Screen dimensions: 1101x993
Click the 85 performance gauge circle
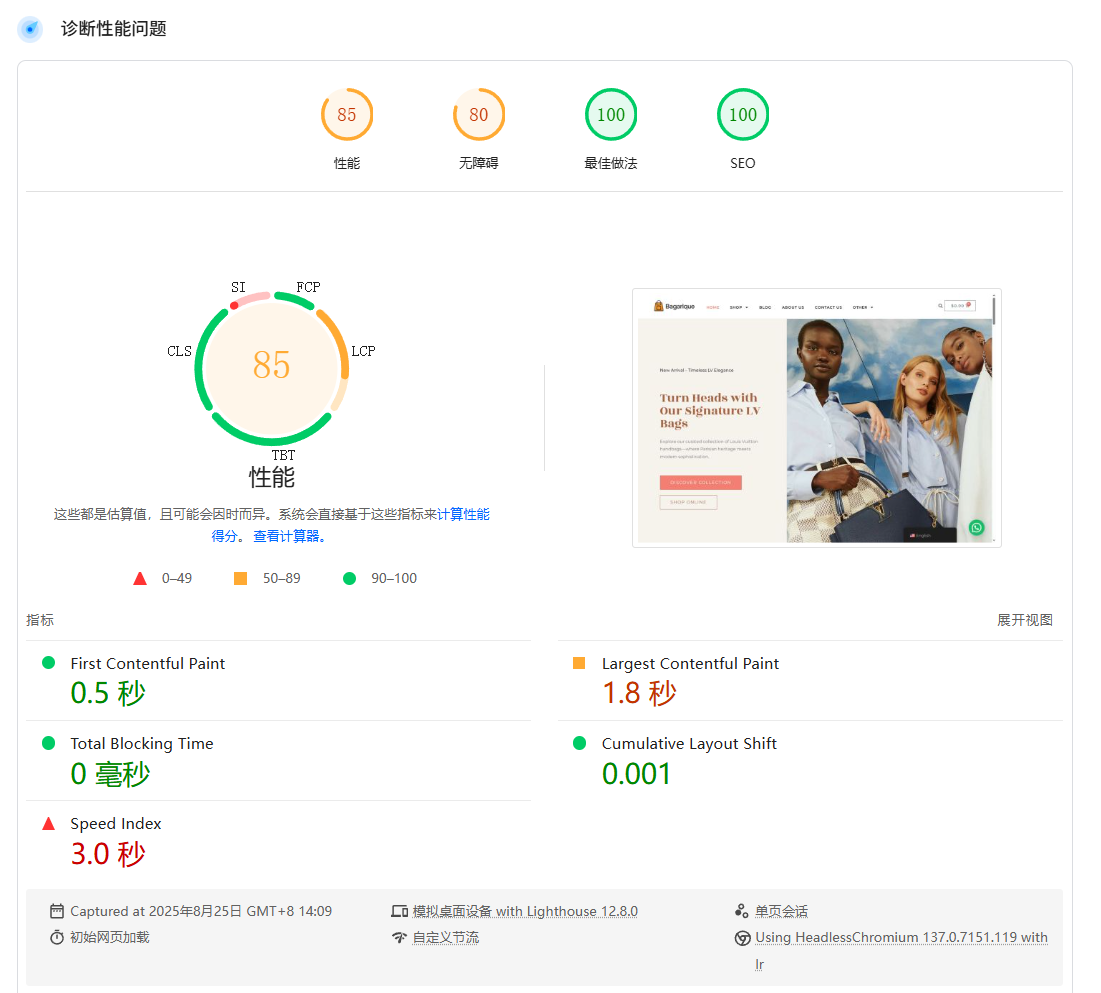click(x=272, y=368)
